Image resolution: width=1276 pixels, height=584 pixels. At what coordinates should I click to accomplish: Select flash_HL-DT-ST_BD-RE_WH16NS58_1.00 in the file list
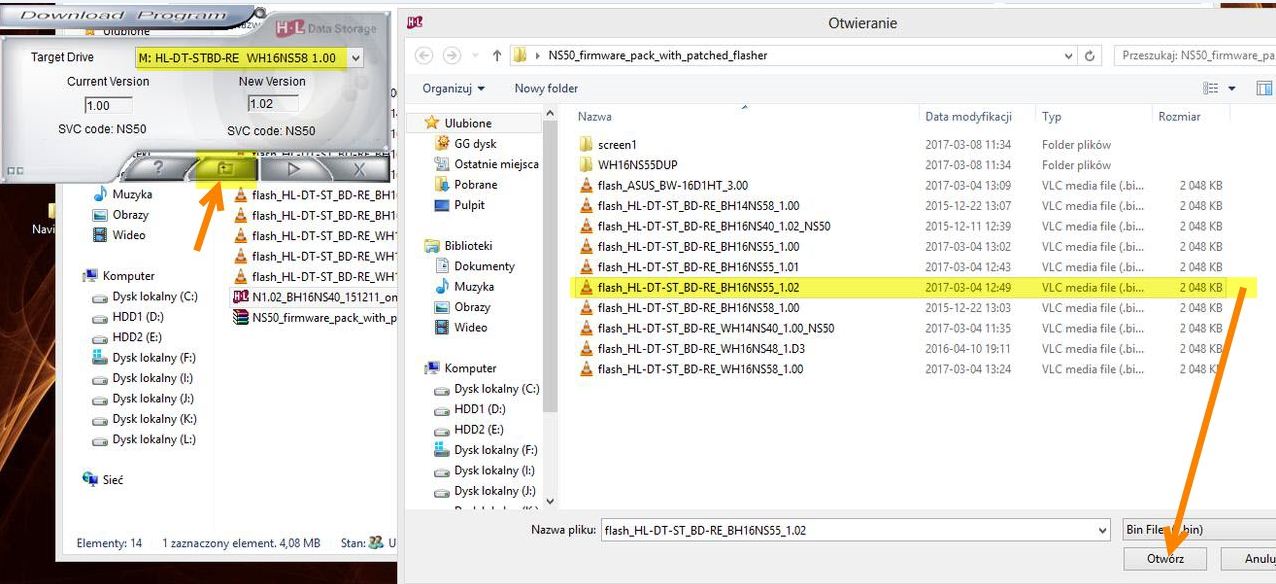pos(900,369)
